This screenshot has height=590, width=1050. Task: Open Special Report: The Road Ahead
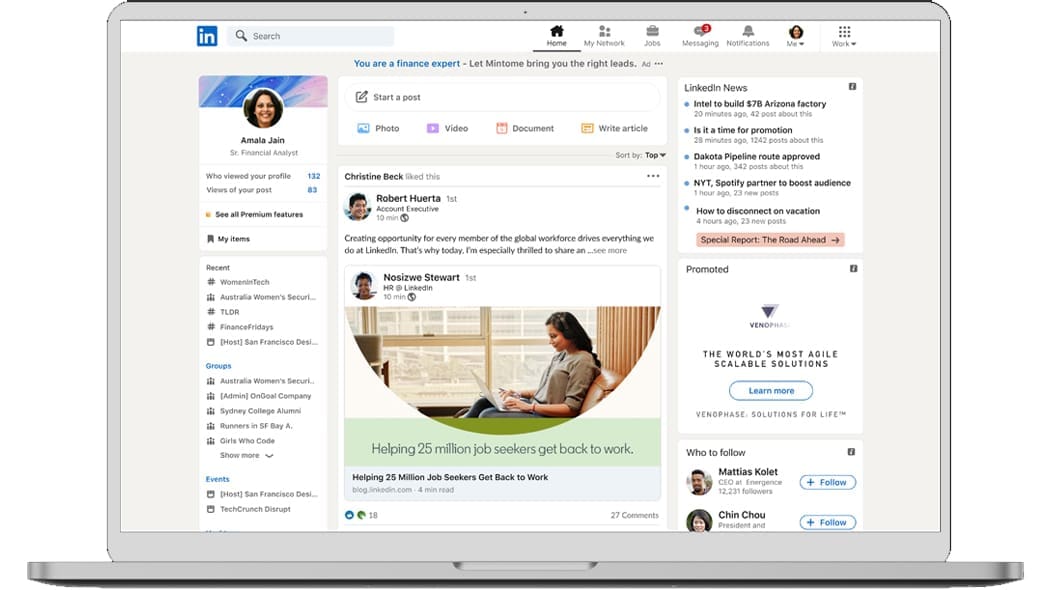tap(770, 240)
